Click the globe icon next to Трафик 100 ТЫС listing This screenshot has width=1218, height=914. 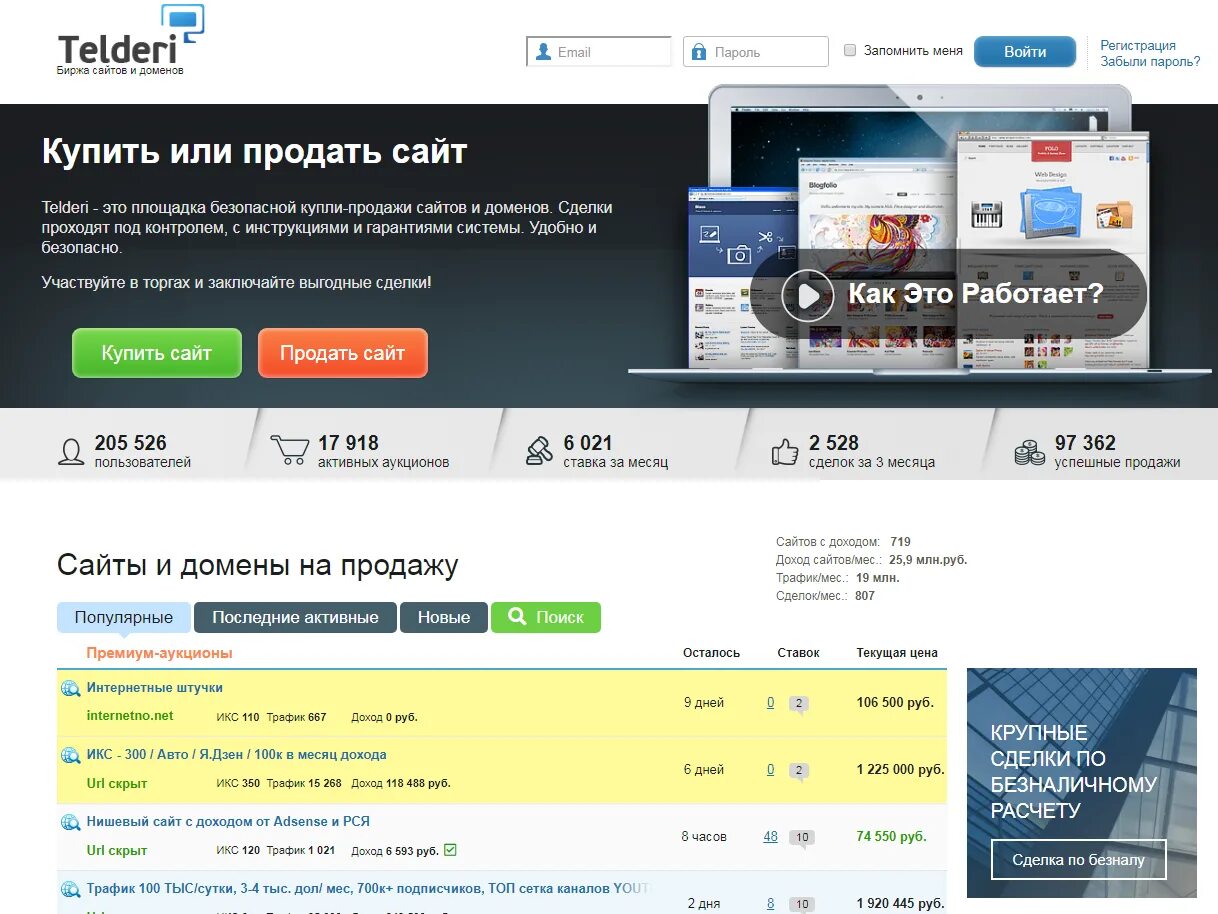click(x=70, y=889)
